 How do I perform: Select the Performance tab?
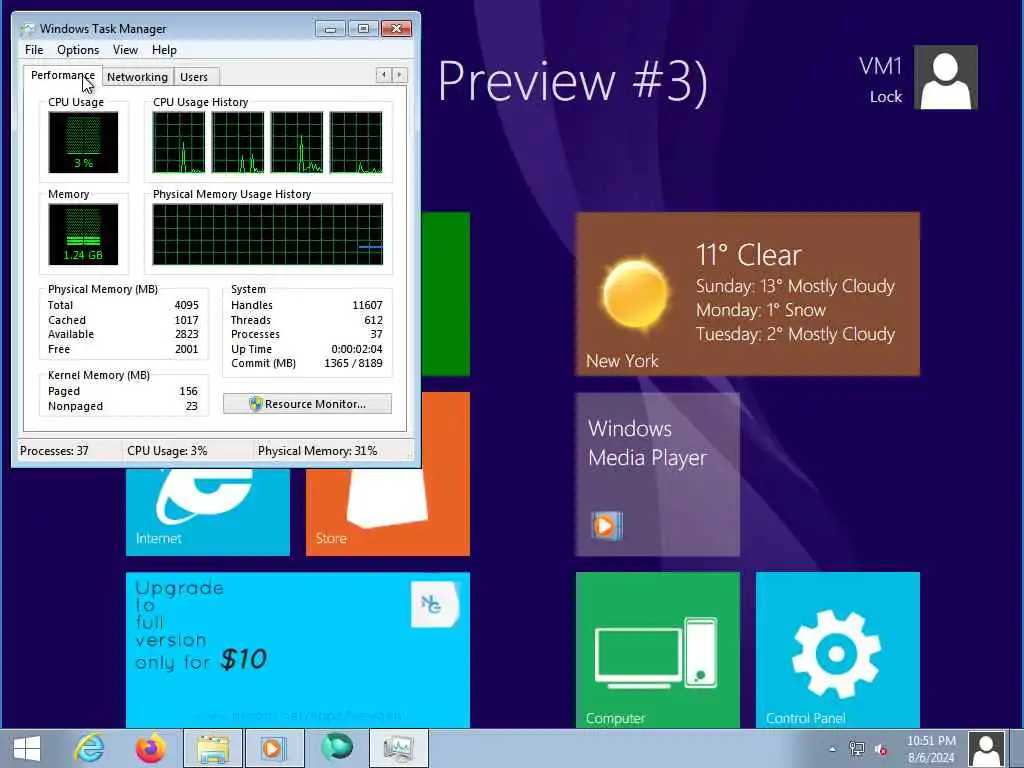coord(63,76)
